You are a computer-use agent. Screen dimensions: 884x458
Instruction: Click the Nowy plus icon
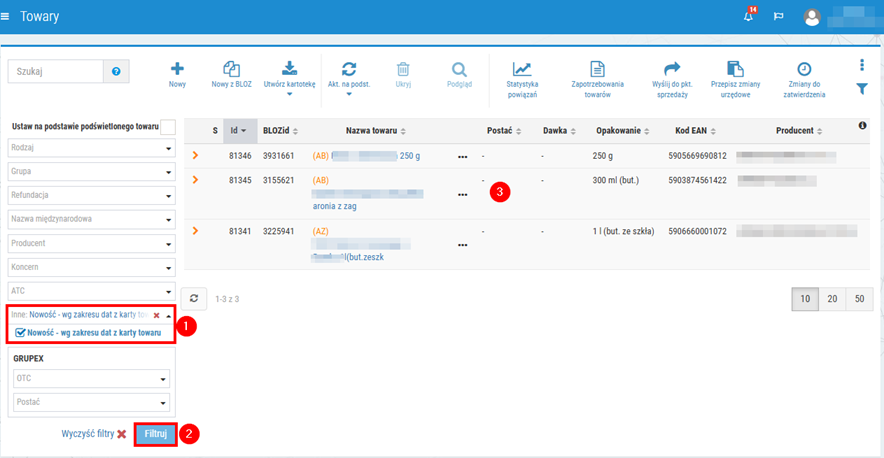click(x=177, y=69)
